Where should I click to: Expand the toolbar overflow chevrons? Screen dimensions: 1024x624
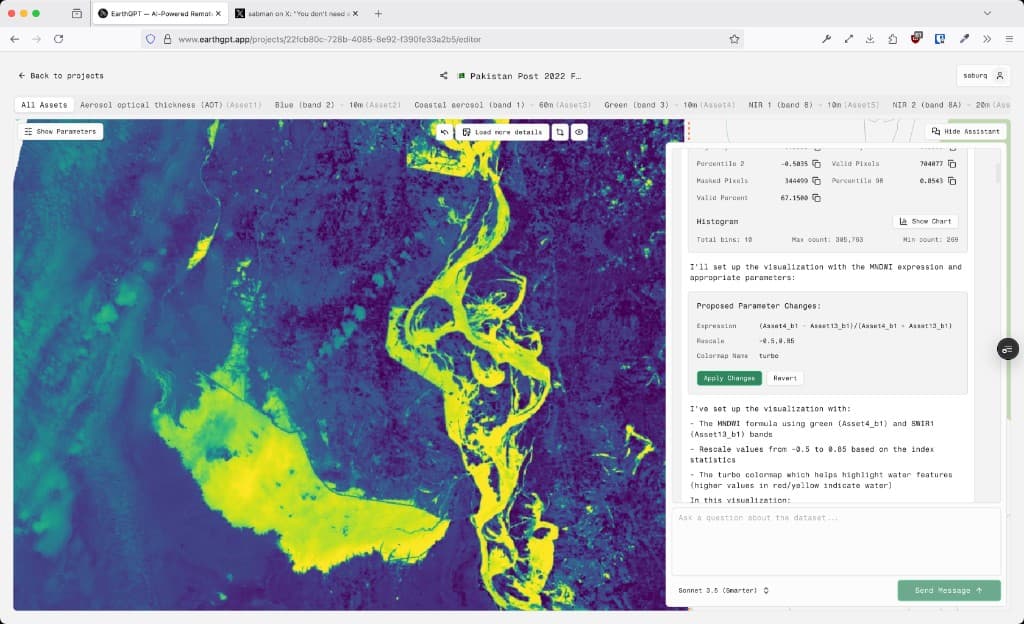coord(987,39)
